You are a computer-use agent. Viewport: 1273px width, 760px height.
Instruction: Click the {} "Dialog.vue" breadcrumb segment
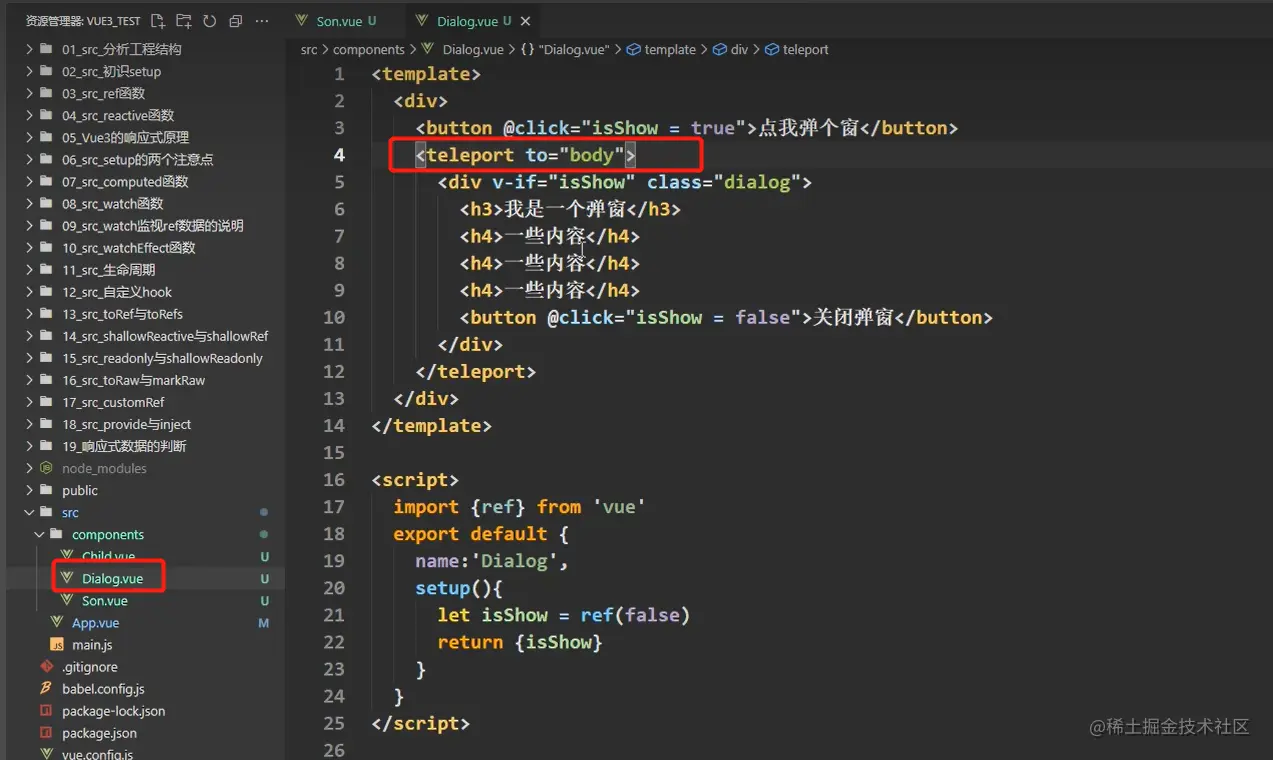pyautogui.click(x=565, y=49)
